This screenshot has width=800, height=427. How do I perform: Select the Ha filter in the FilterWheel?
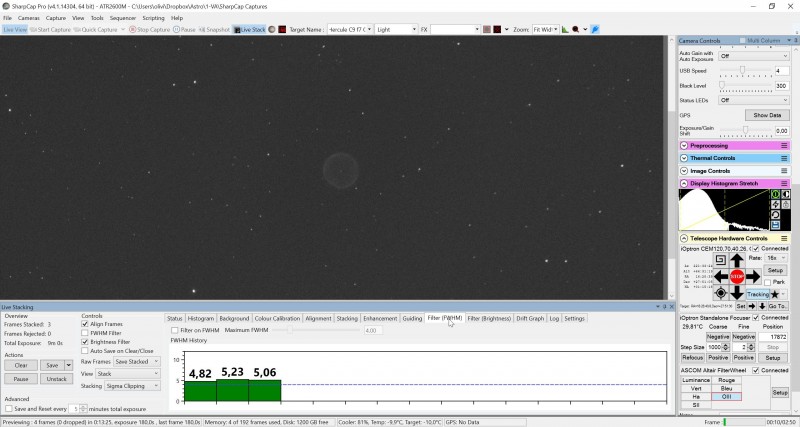[696, 396]
